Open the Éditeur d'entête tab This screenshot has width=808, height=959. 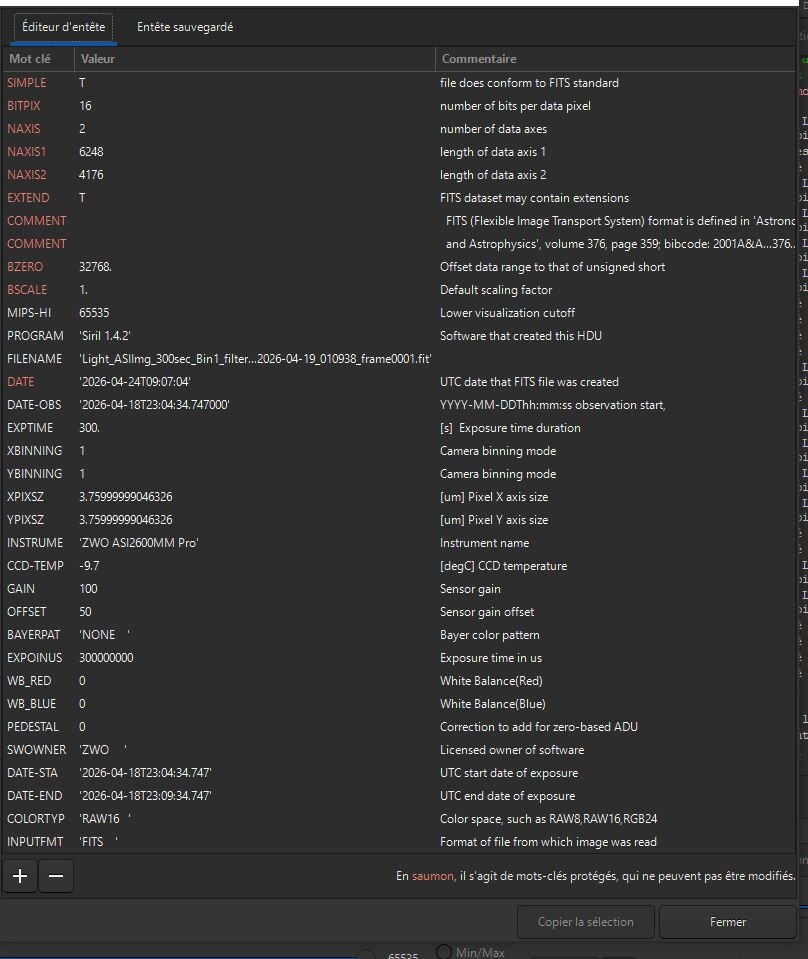coord(64,27)
